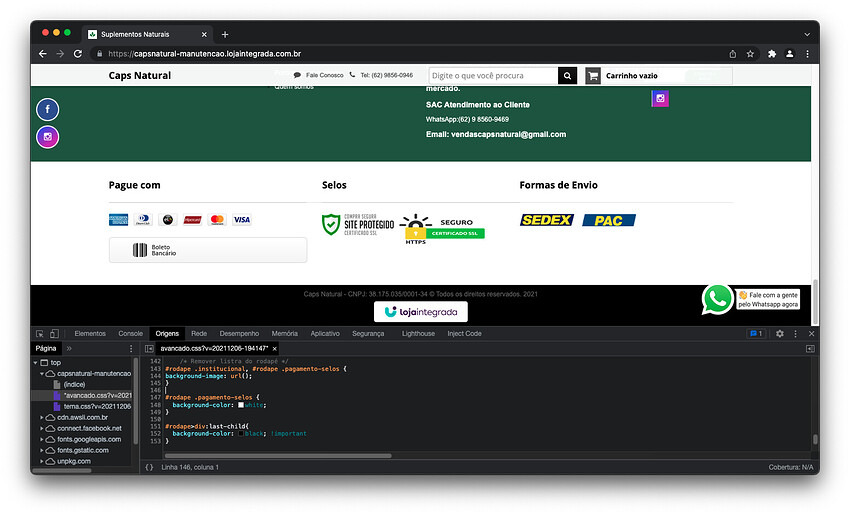Expand the connect.facebook.net node

tap(42, 428)
